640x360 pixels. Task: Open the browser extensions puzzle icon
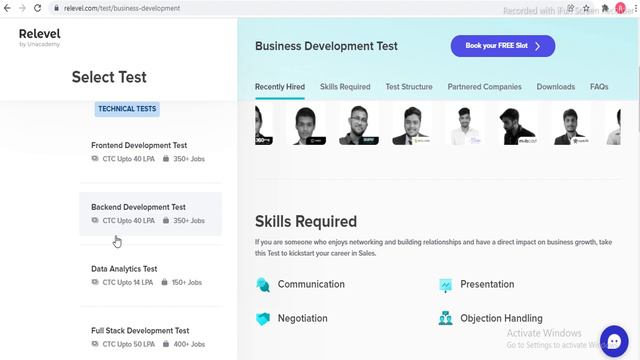(x=605, y=8)
